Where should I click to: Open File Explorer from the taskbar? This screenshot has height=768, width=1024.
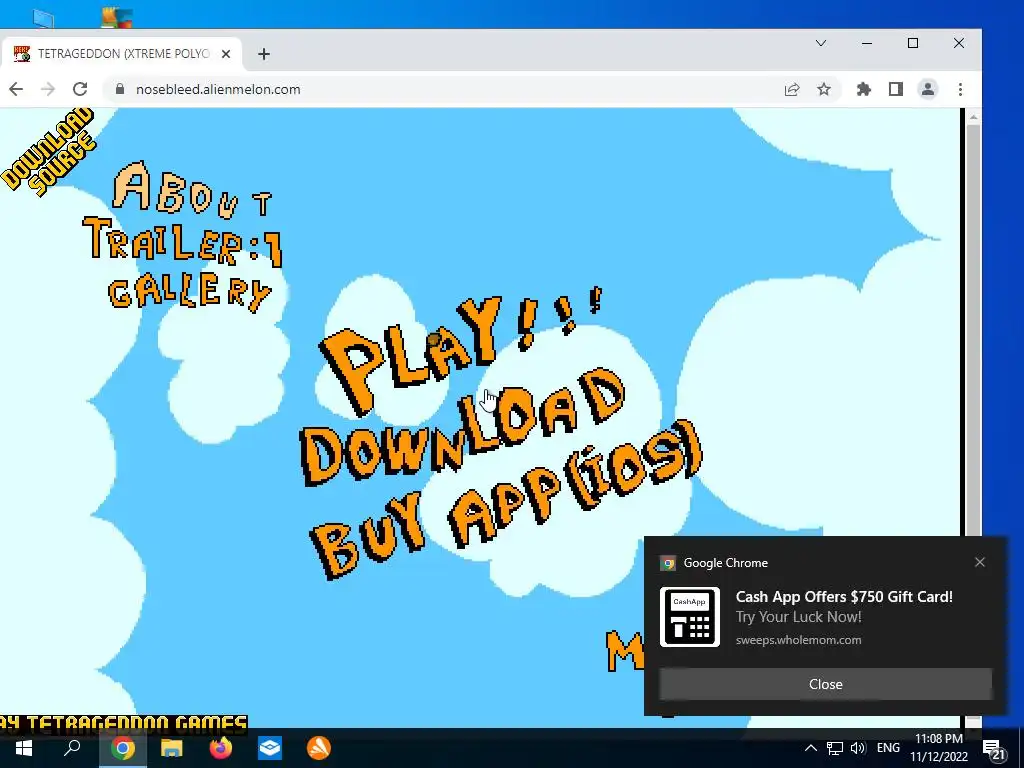(x=172, y=748)
